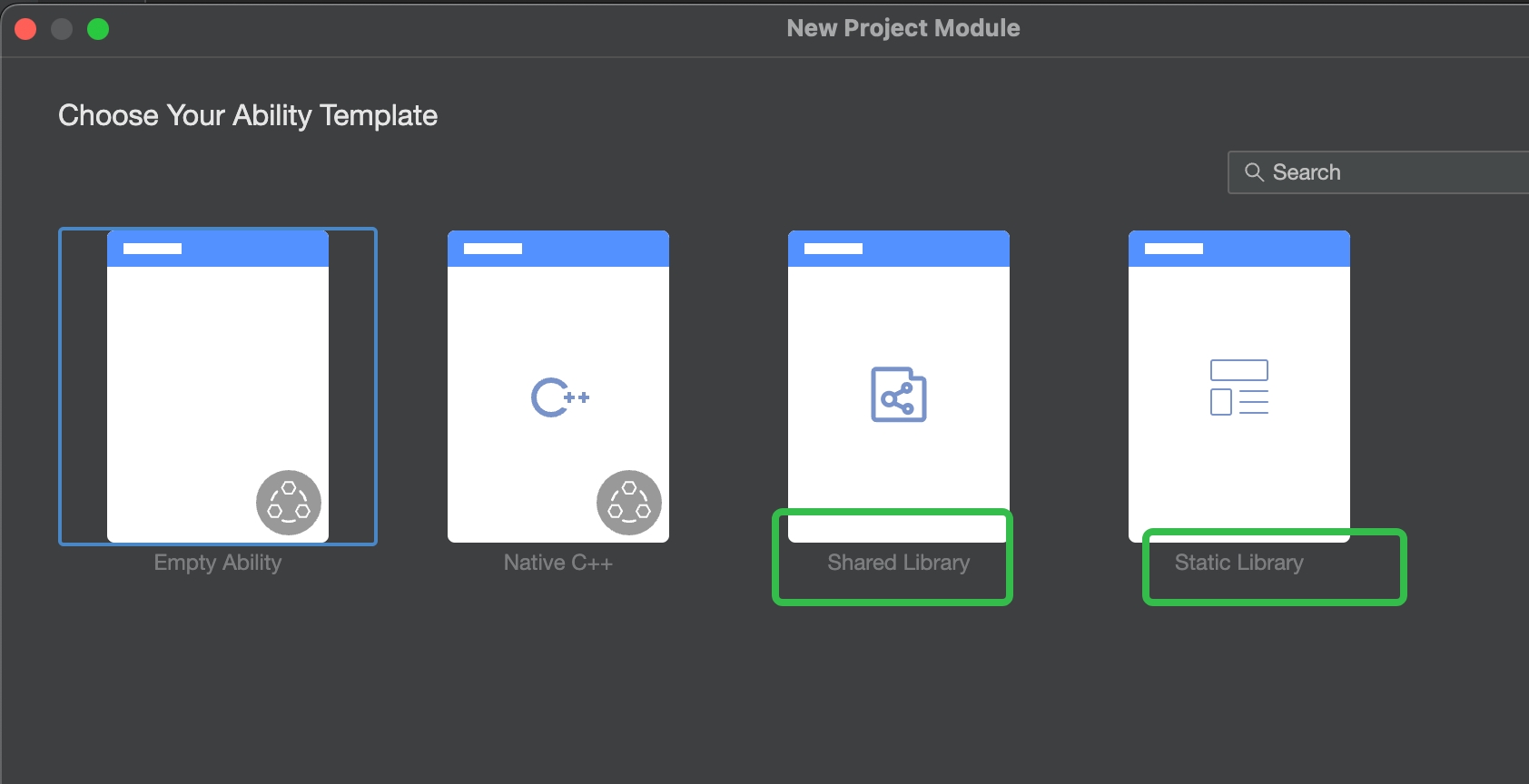Click the C++ icon in the template preview
This screenshot has width=1529, height=784.
pyautogui.click(x=559, y=397)
